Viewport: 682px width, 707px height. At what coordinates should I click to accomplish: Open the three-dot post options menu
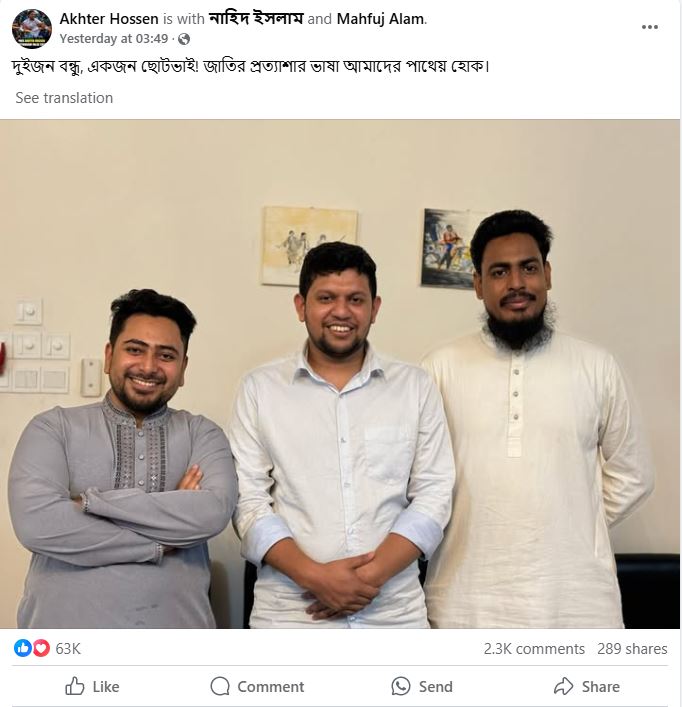(x=650, y=27)
